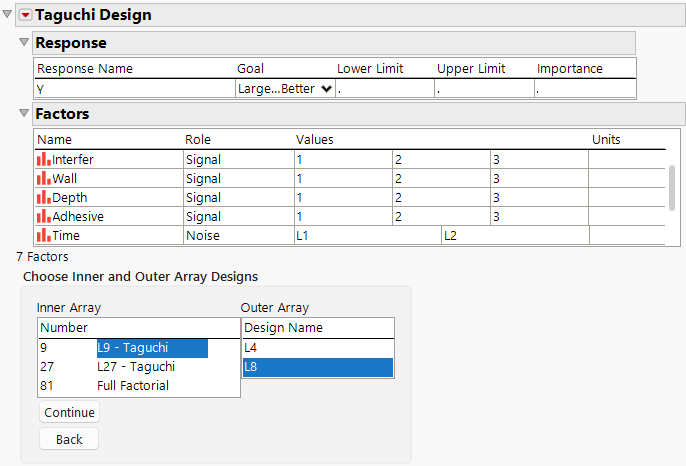Click the Goal column header
Viewport: 686px width, 466px height.
tap(250, 69)
